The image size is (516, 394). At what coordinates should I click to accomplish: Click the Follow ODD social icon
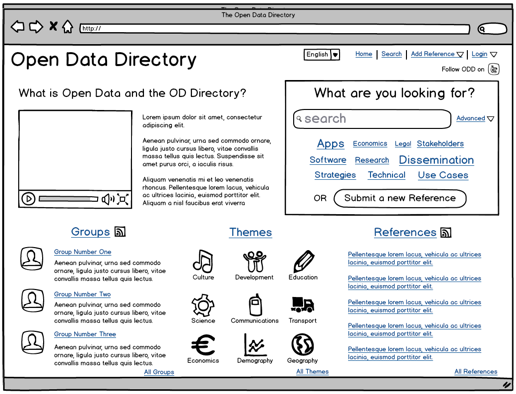[x=494, y=69]
